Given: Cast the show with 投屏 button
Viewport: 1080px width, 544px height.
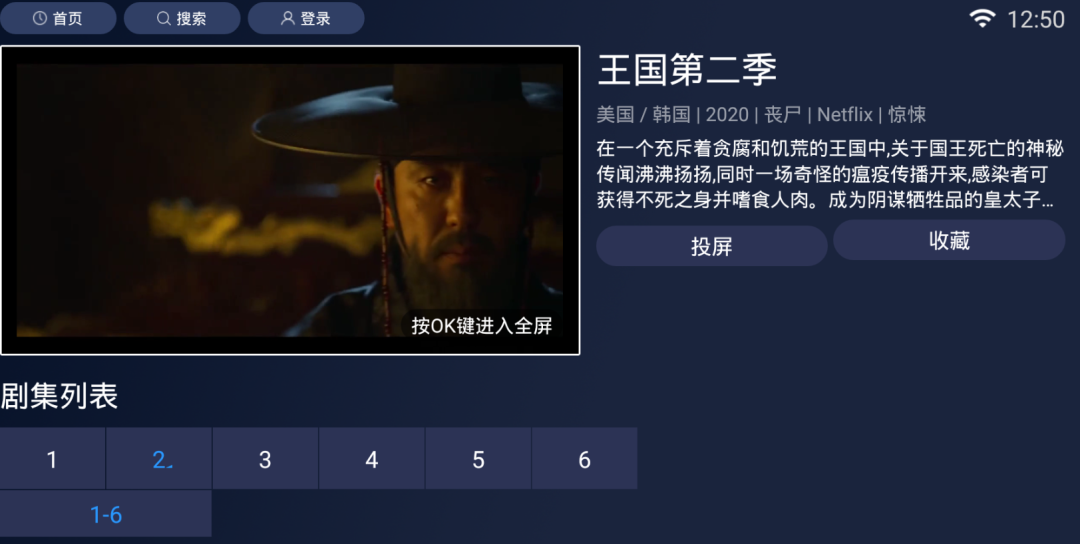Looking at the screenshot, I should pyautogui.click(x=712, y=246).
